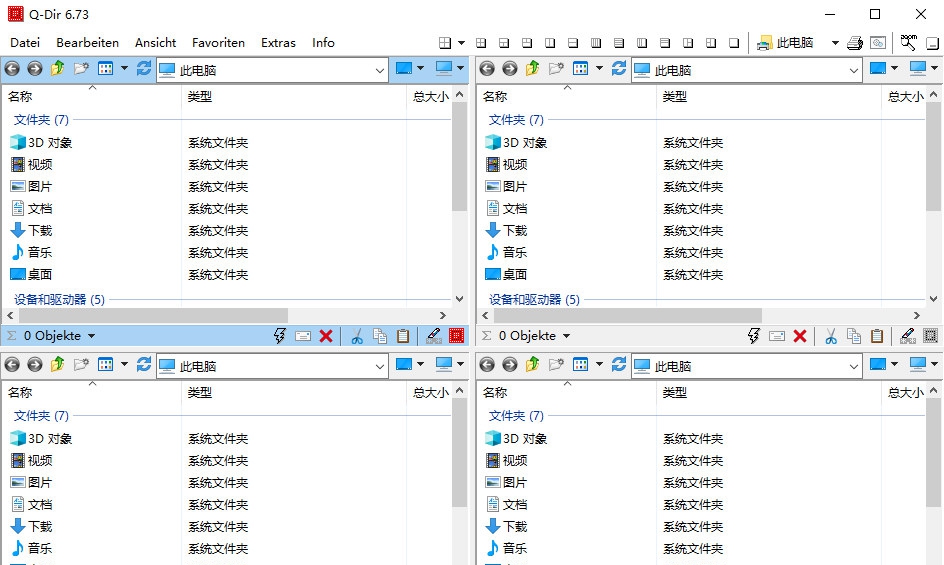Click the eraser edit icon in top-left status bar

pos(433,336)
